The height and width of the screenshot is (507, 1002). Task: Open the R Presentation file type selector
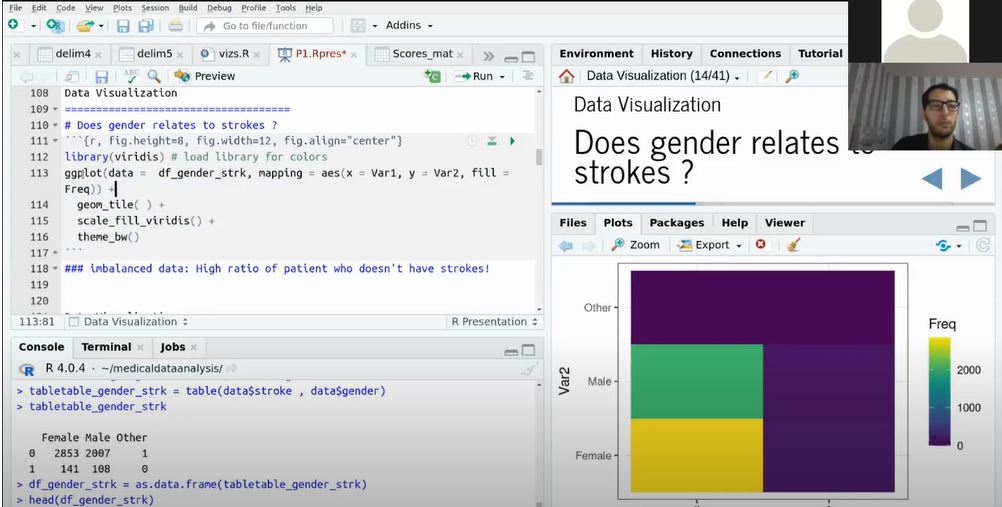coord(495,322)
